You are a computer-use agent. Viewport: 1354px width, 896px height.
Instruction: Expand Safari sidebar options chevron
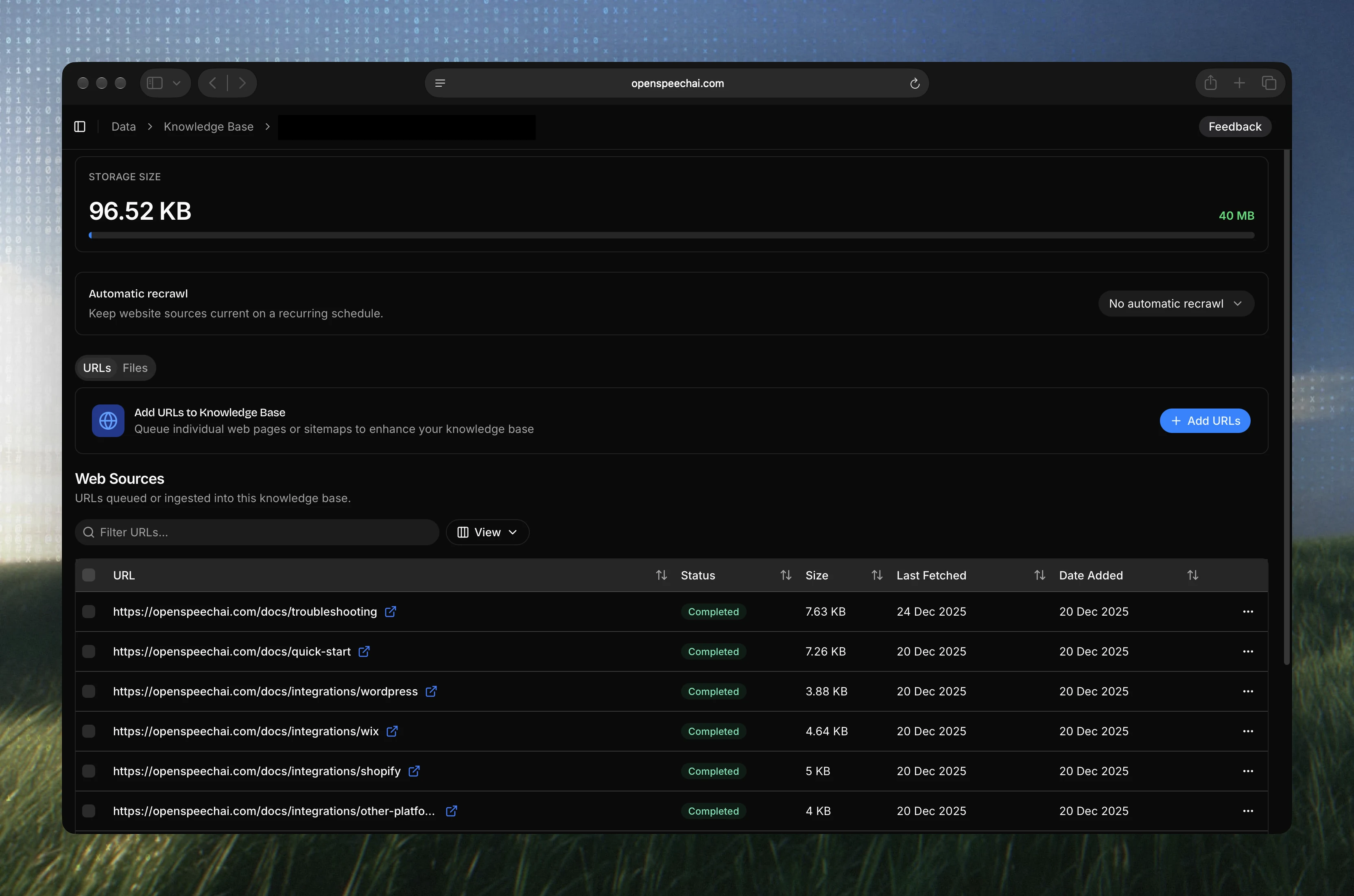[x=177, y=83]
